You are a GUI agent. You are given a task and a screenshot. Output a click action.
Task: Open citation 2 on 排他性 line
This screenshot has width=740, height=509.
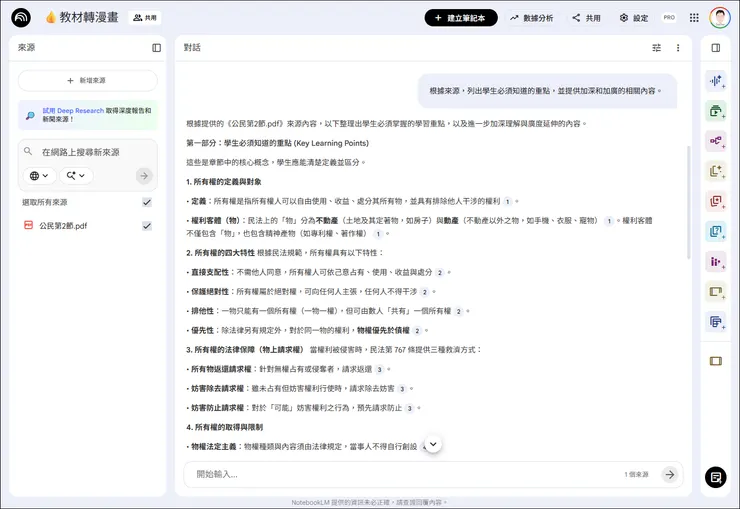coord(458,311)
